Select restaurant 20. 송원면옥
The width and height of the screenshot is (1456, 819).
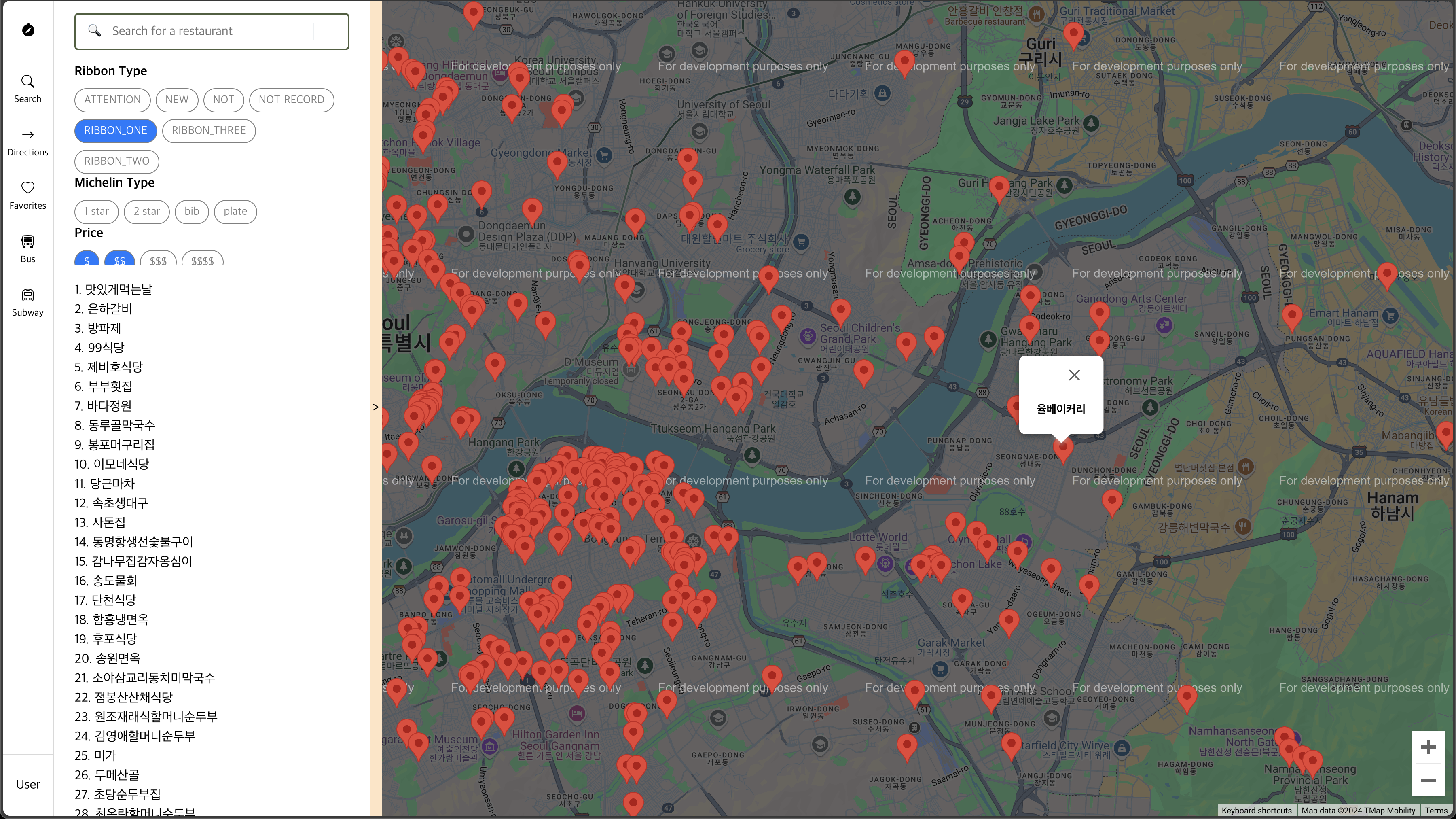click(x=108, y=658)
